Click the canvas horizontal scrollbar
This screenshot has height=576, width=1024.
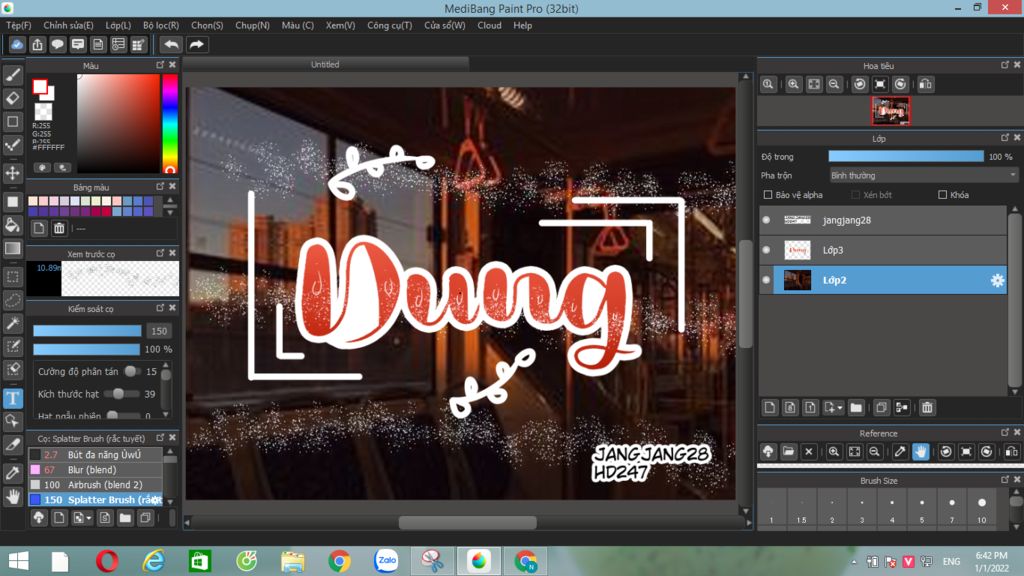coord(468,522)
